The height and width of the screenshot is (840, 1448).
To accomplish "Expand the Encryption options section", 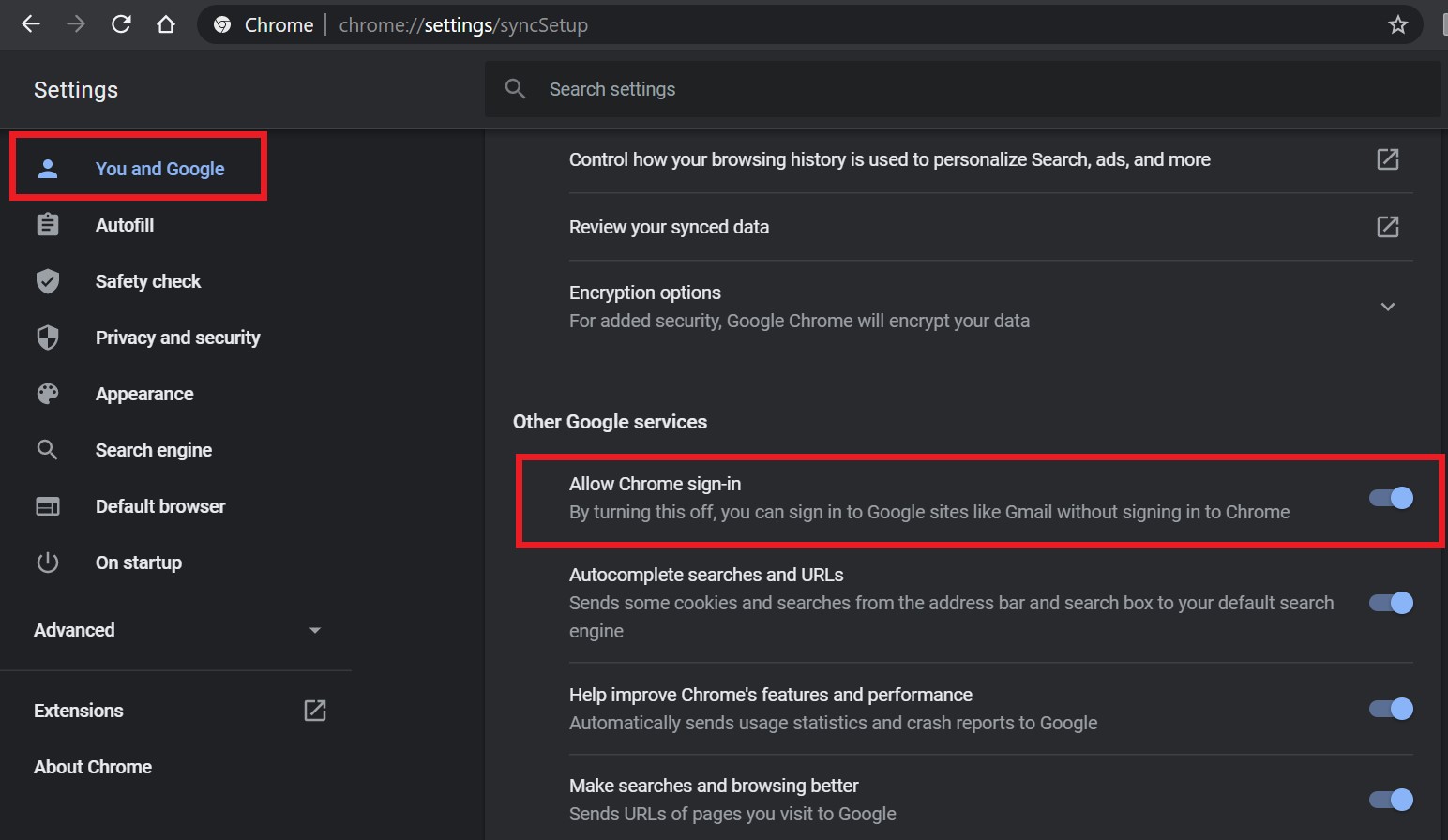I will pos(1387,306).
